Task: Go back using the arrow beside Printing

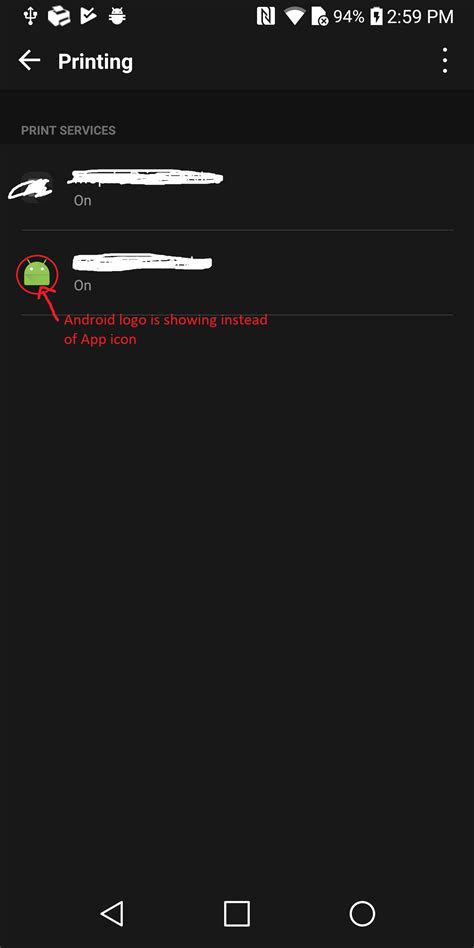Action: click(29, 60)
